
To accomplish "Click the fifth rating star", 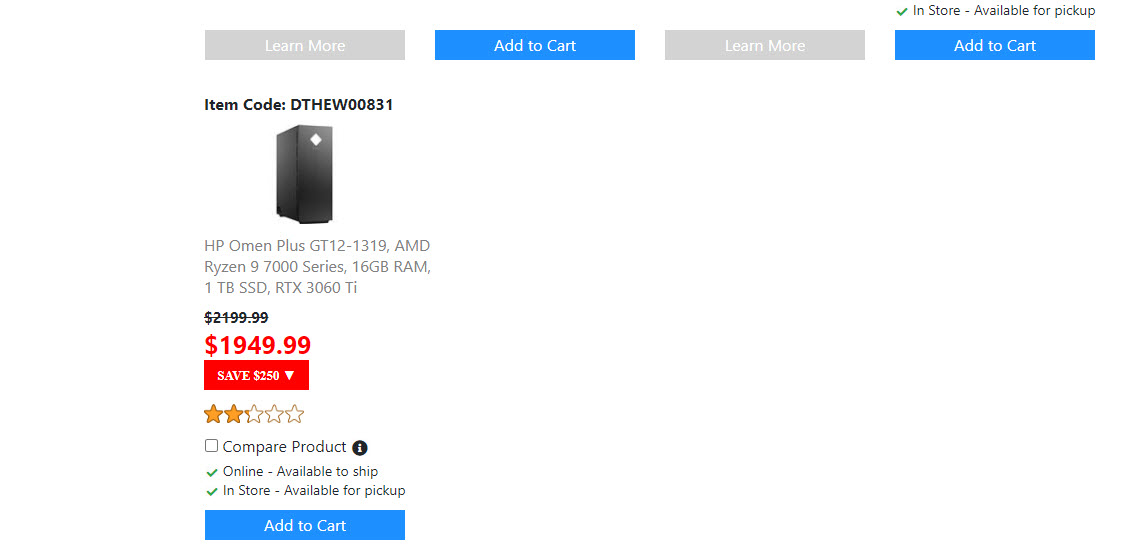I will [294, 414].
